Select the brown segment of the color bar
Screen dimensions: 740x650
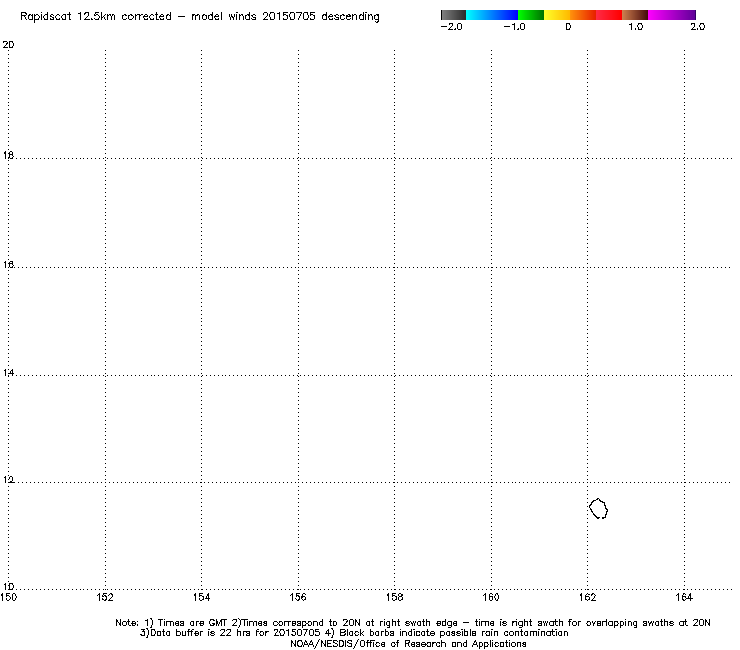pos(635,15)
